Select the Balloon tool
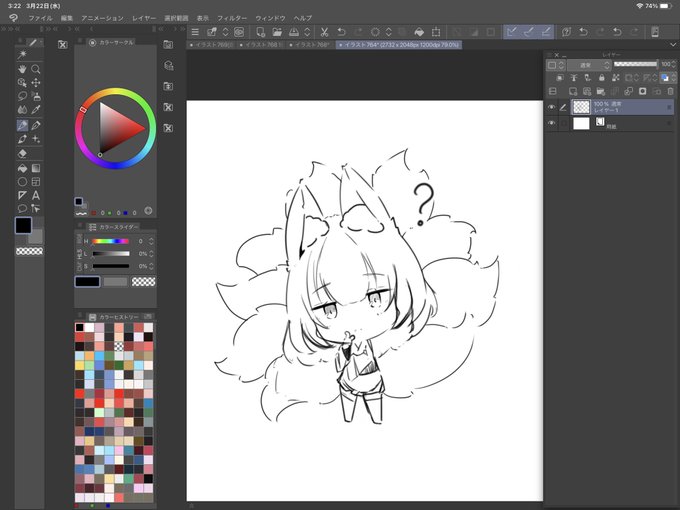The height and width of the screenshot is (510, 680). [22, 209]
